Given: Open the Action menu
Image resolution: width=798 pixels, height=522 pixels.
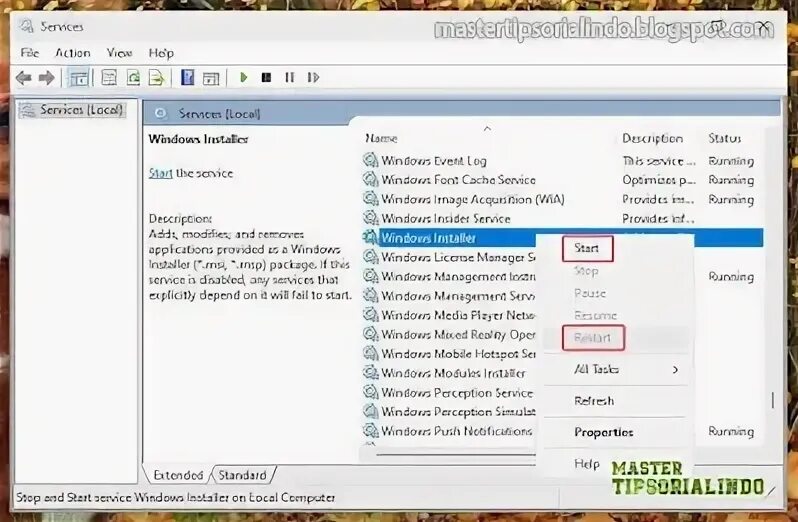Looking at the screenshot, I should click(73, 53).
